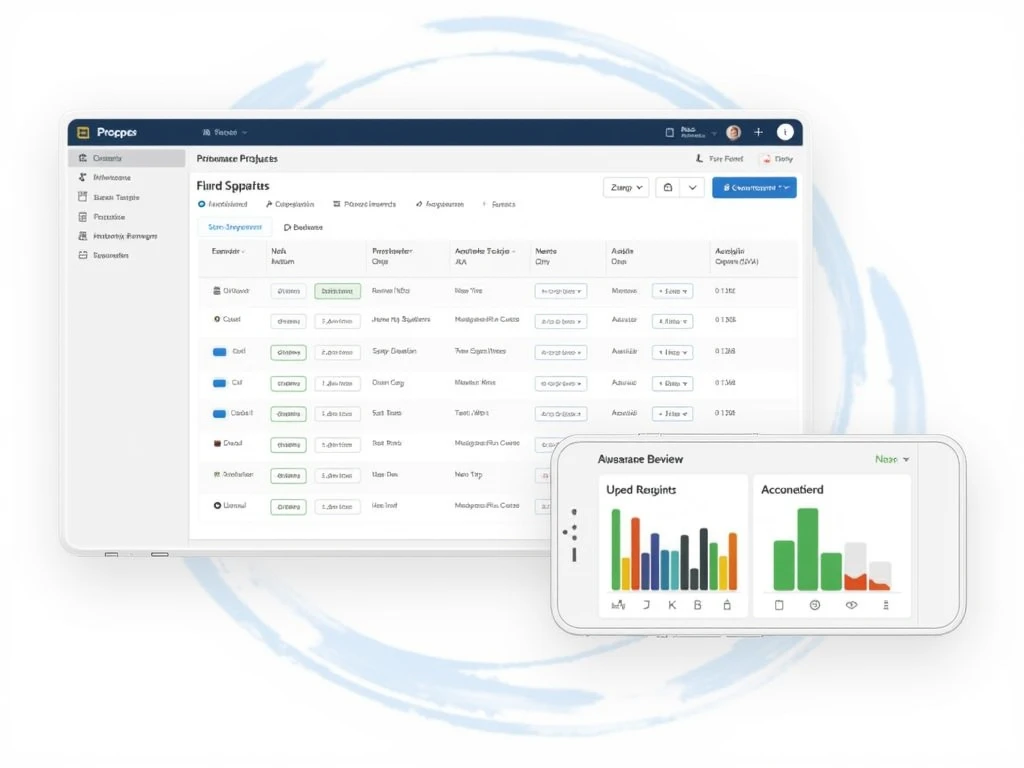Click the brown icon in the Dwal row
Image resolution: width=1024 pixels, height=768 pixels.
coord(217,443)
